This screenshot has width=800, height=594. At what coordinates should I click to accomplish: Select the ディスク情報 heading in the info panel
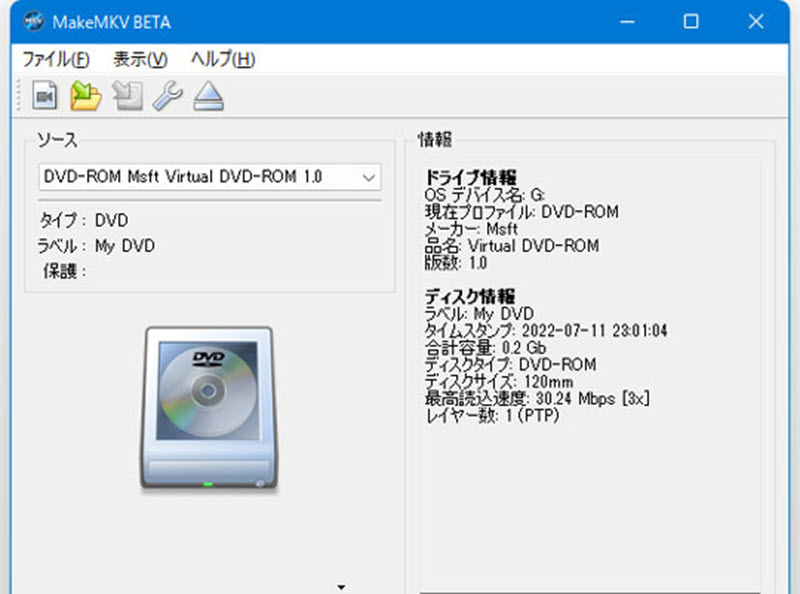(470, 296)
